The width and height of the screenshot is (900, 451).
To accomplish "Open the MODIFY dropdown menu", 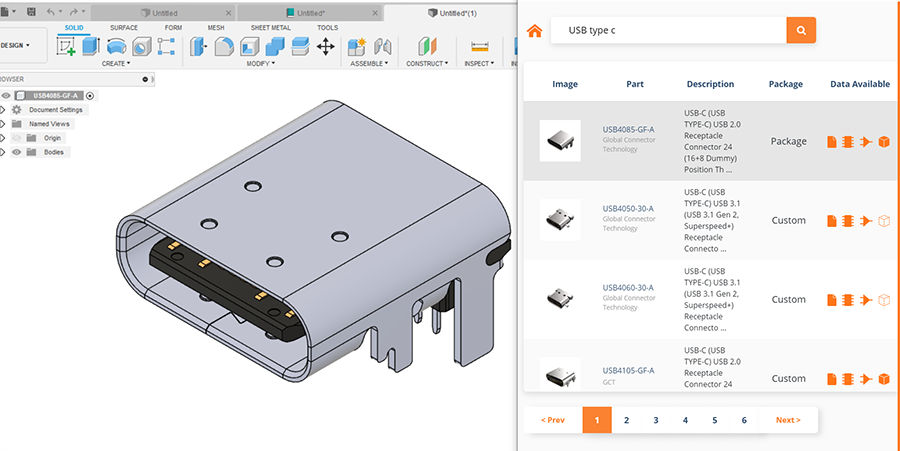I will point(261,63).
